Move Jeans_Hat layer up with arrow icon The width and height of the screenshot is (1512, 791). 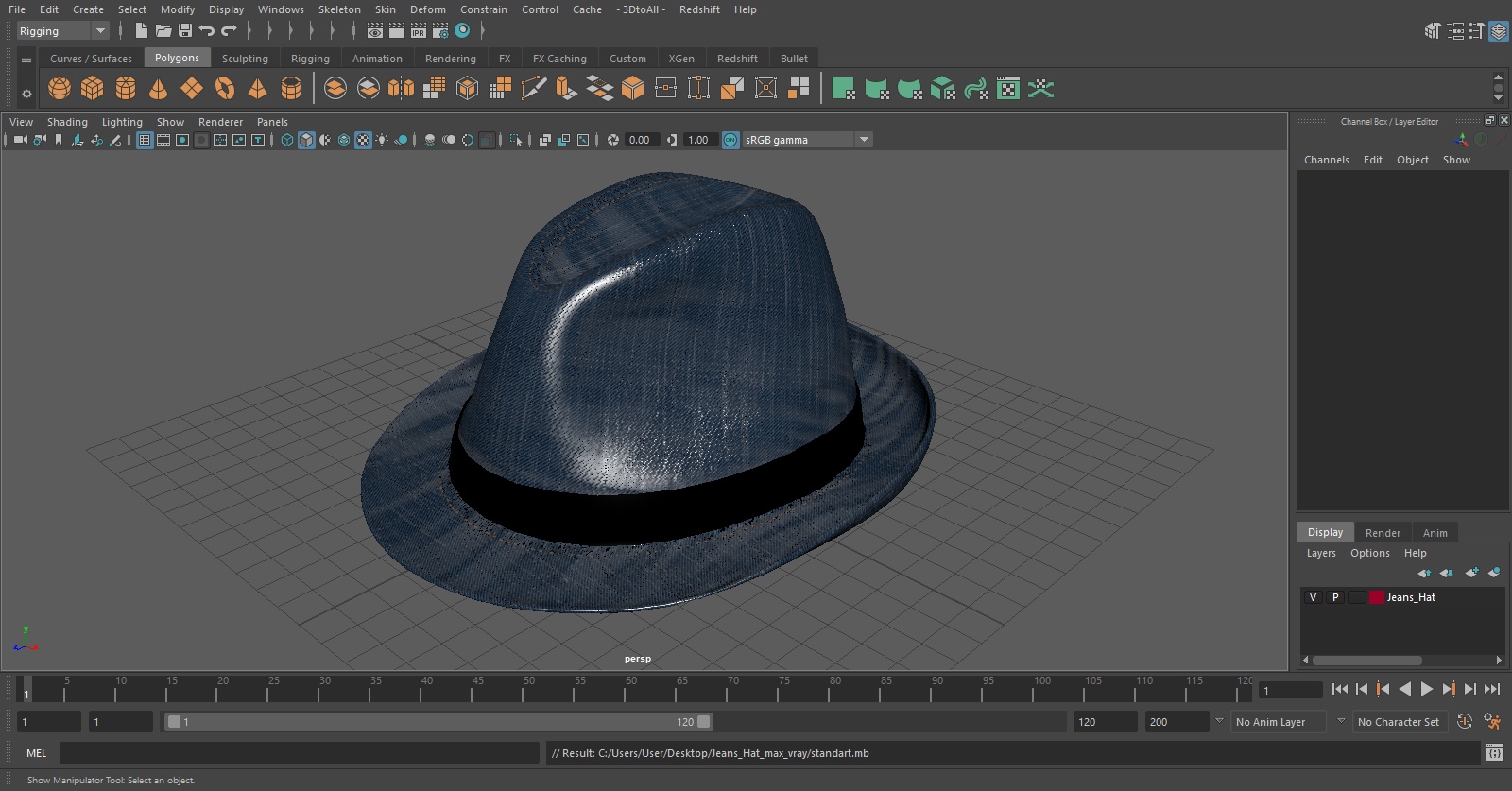click(1424, 573)
